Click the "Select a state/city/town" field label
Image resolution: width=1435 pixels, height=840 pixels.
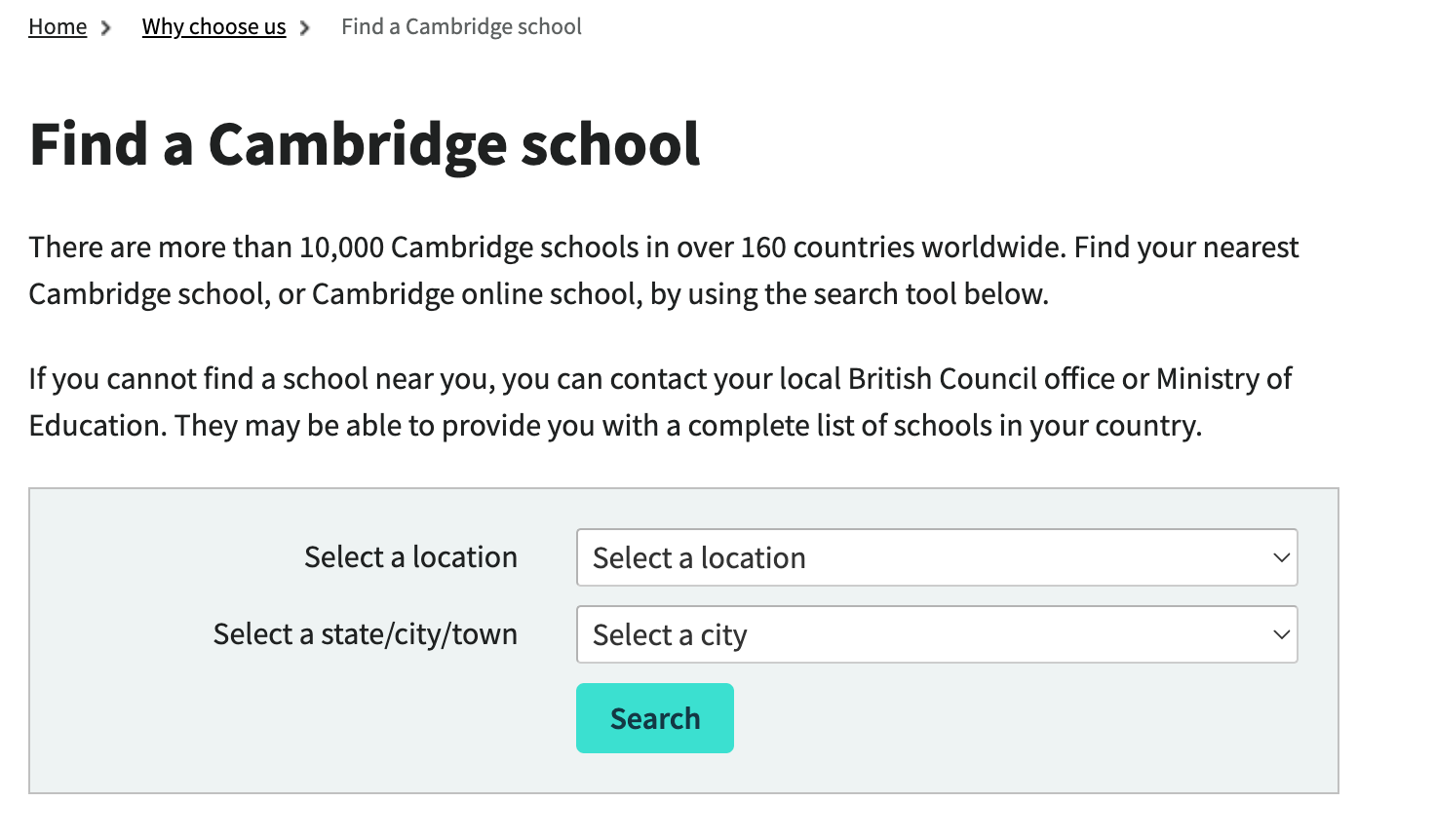(x=365, y=634)
